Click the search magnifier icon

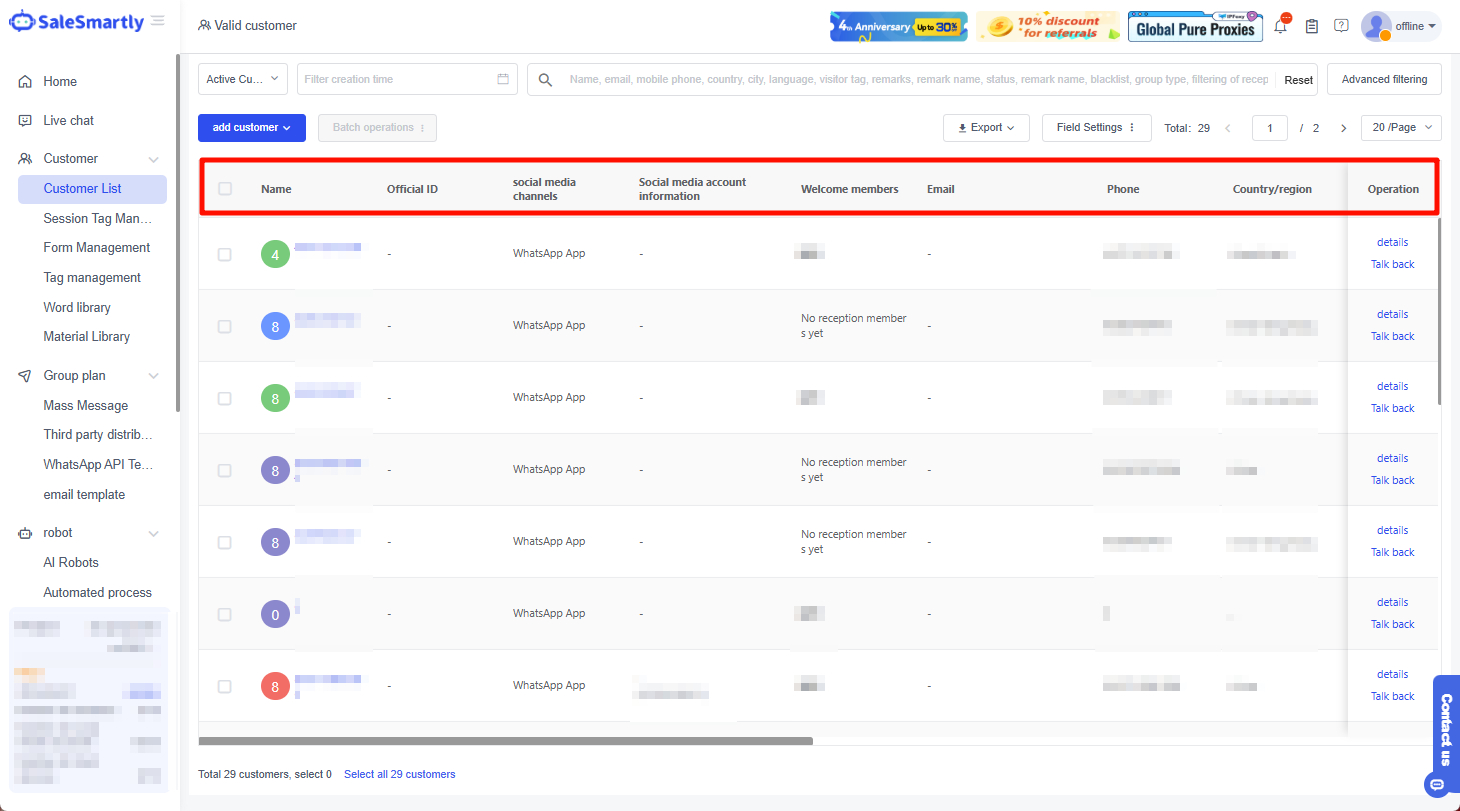click(545, 80)
